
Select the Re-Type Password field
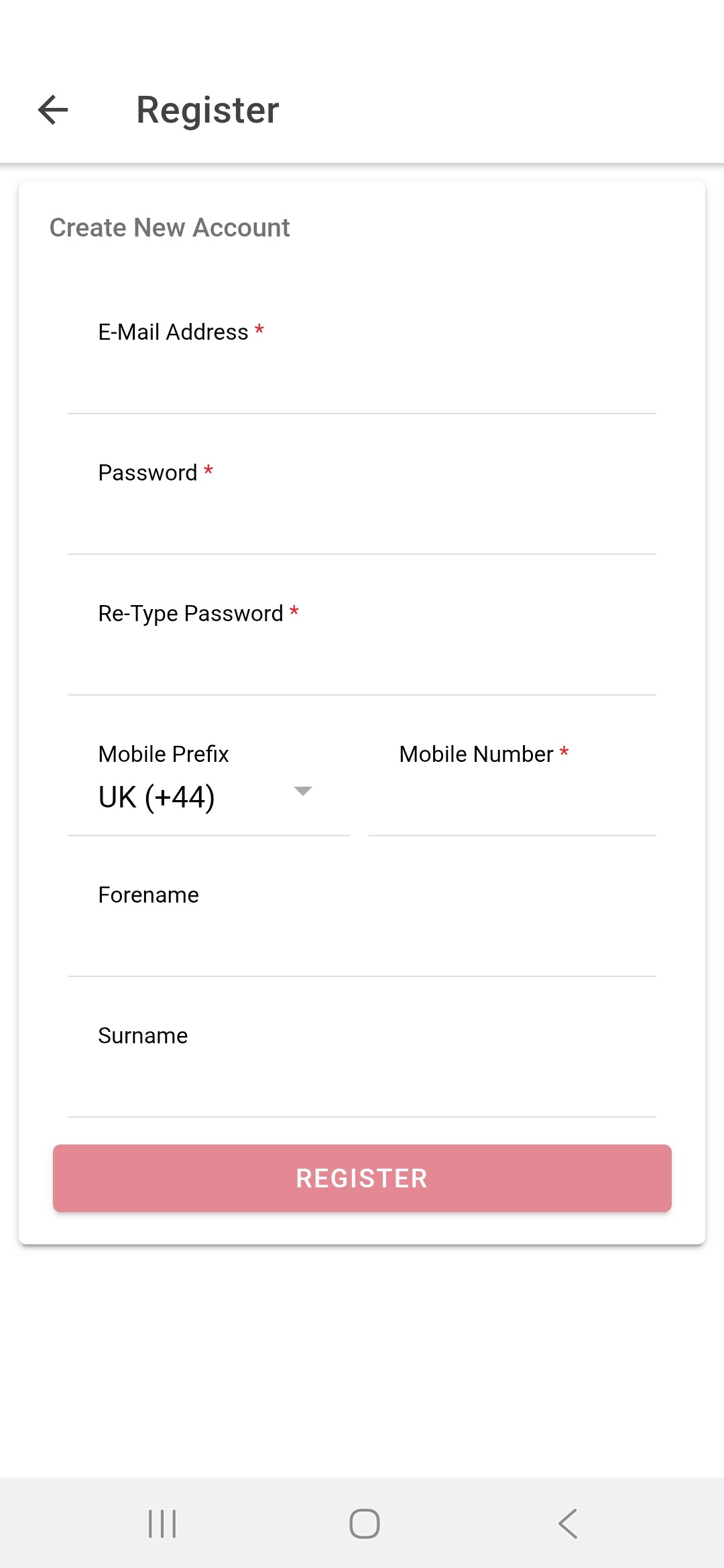coord(362,663)
